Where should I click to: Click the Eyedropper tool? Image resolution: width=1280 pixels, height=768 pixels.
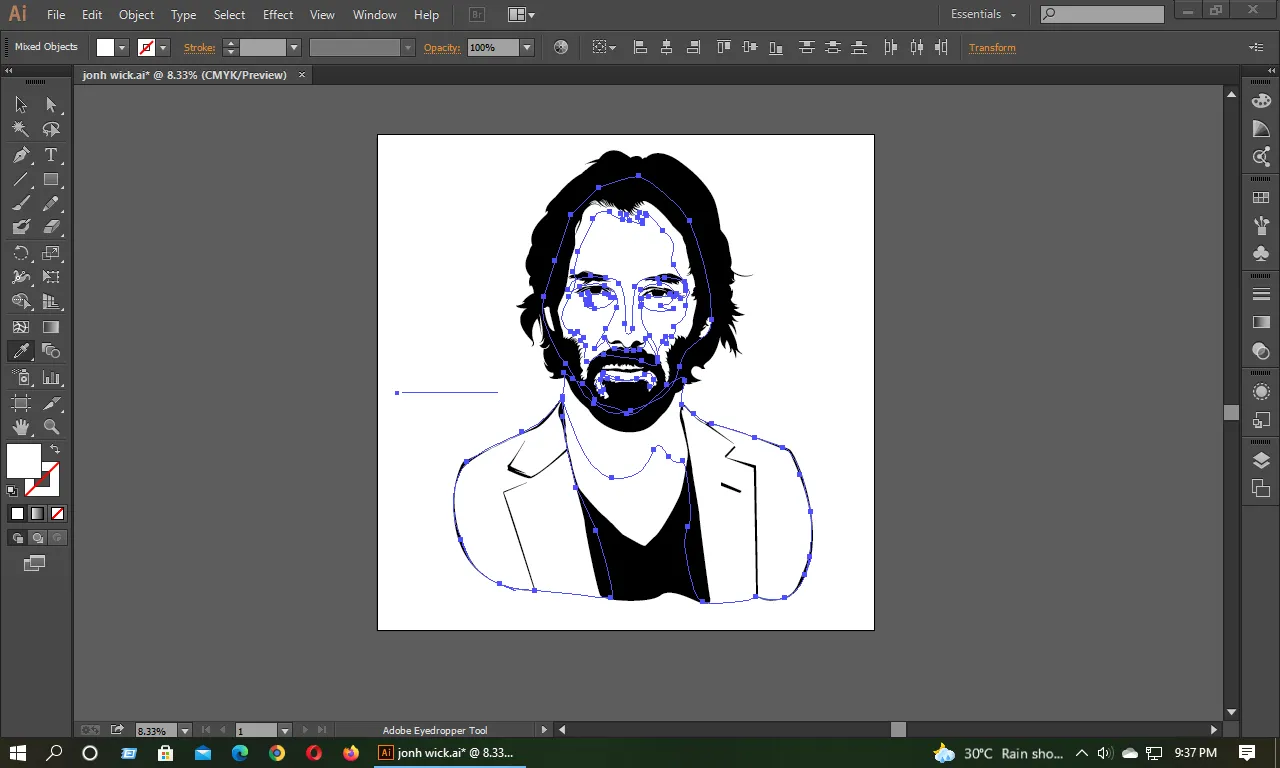point(21,351)
